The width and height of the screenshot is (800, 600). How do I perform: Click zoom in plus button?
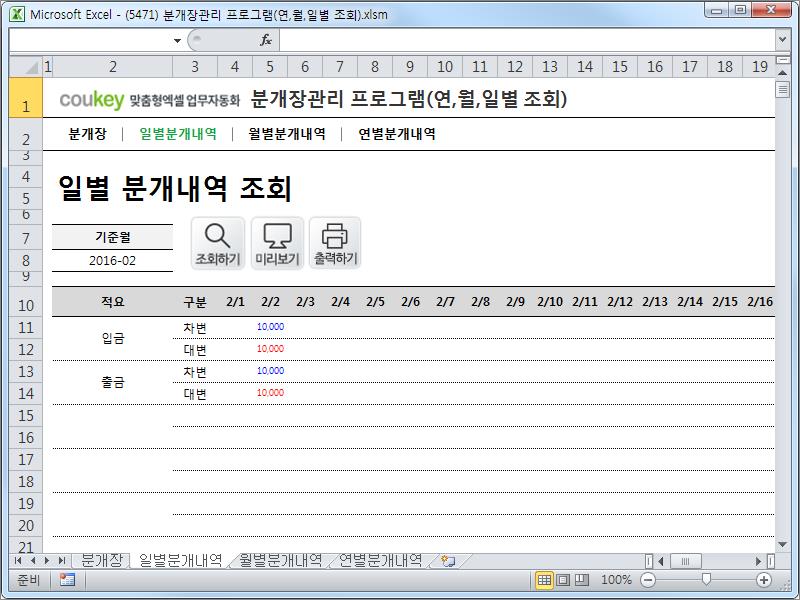click(x=764, y=580)
